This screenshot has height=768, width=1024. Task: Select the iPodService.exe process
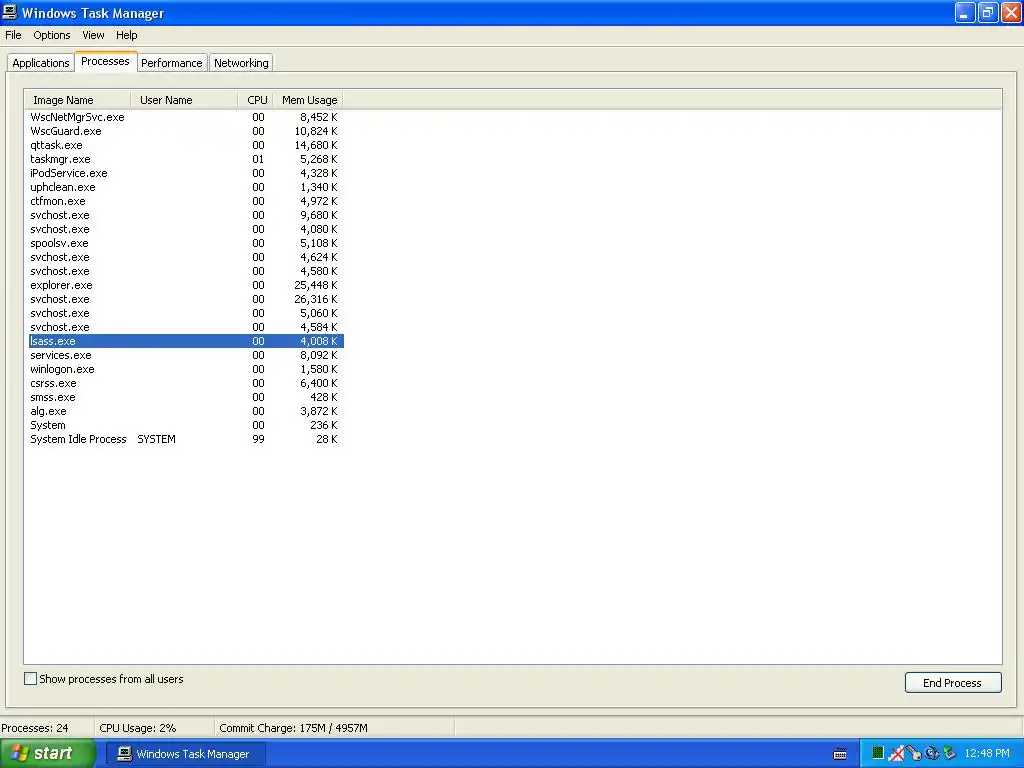click(x=185, y=174)
